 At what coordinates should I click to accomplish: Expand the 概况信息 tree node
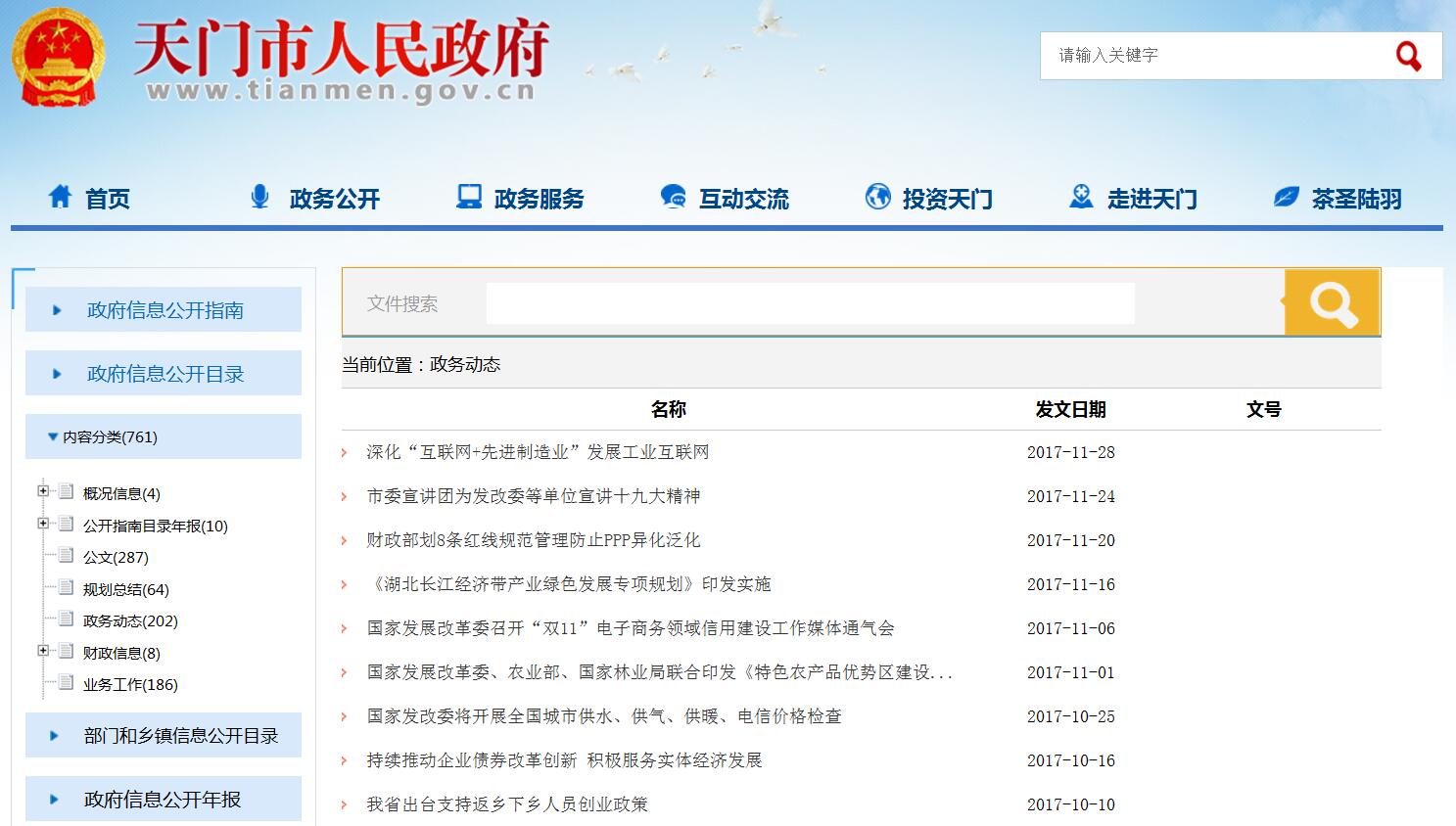pyautogui.click(x=43, y=491)
